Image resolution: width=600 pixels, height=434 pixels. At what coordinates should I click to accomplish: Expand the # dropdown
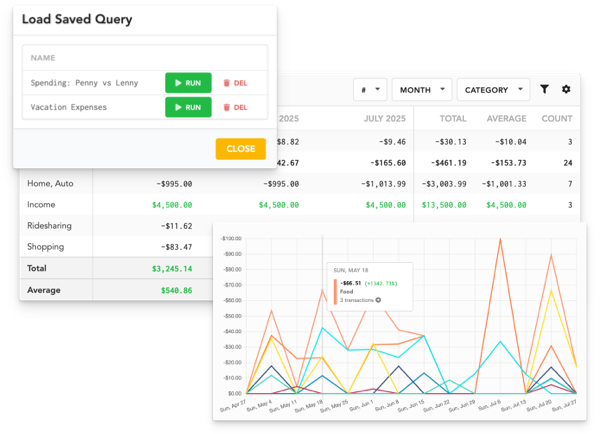pos(370,90)
